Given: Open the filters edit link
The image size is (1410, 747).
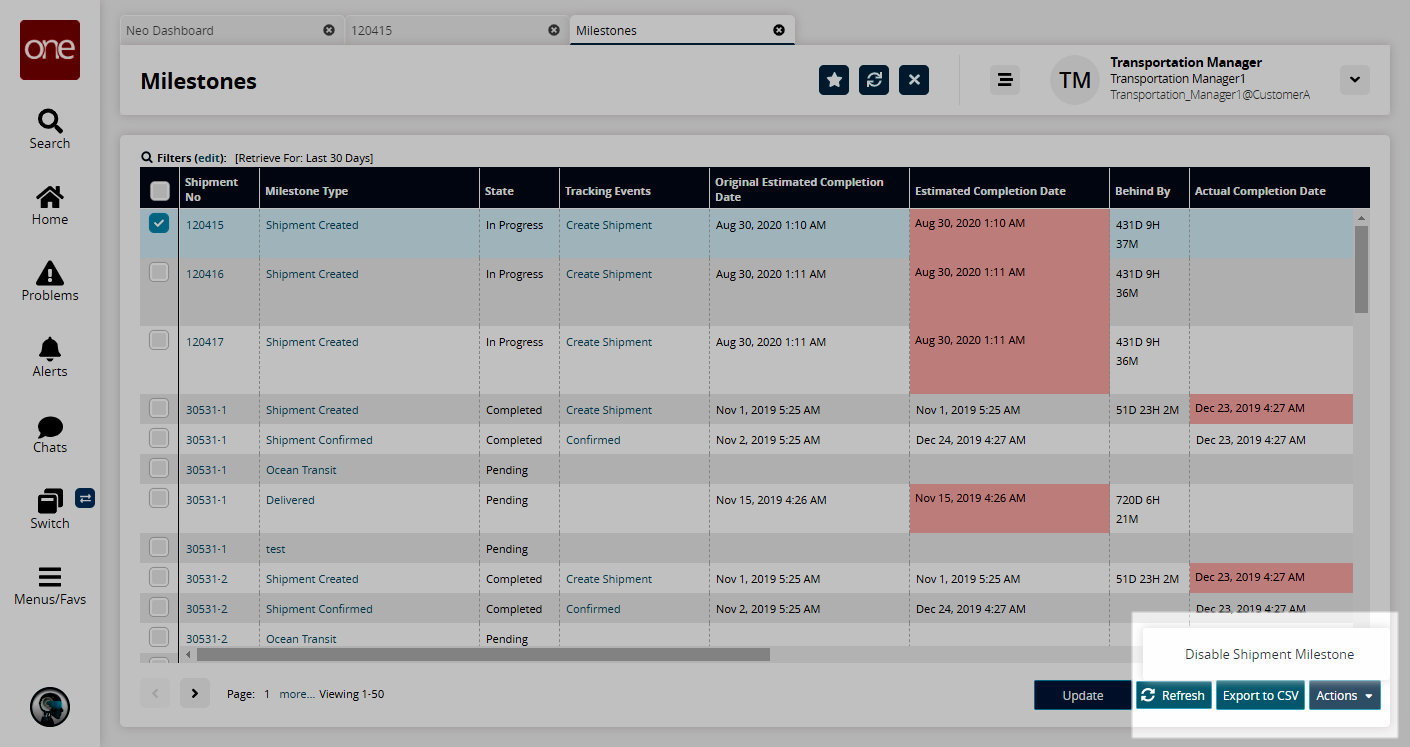Looking at the screenshot, I should [210, 158].
